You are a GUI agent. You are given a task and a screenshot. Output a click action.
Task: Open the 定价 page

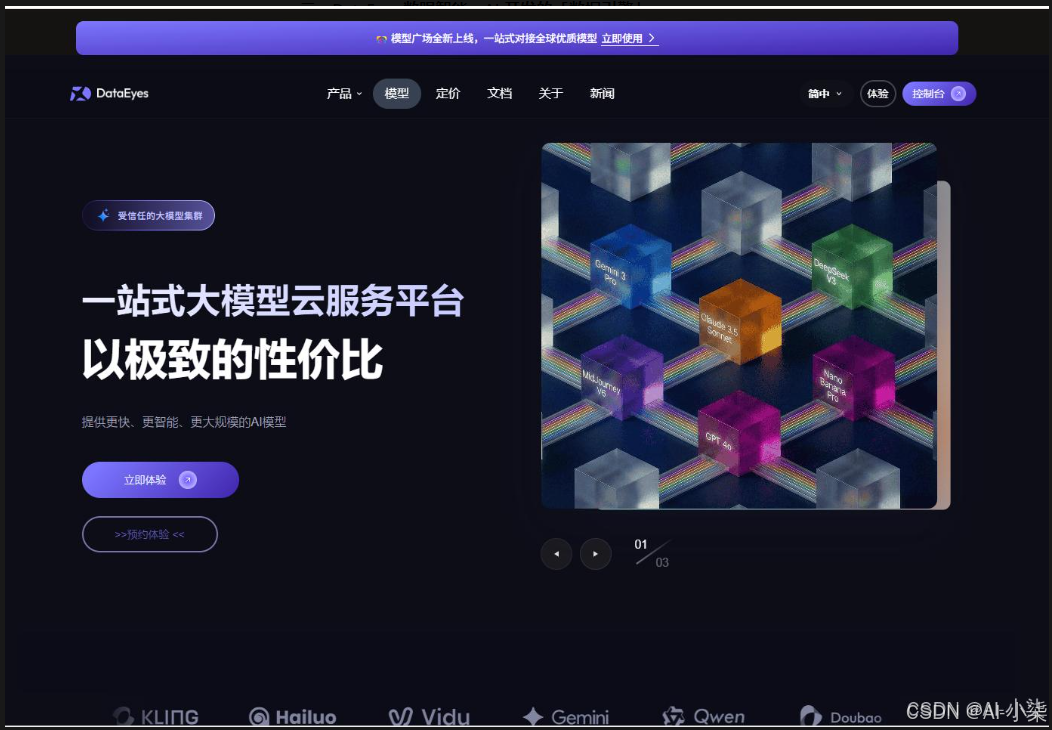click(x=448, y=93)
